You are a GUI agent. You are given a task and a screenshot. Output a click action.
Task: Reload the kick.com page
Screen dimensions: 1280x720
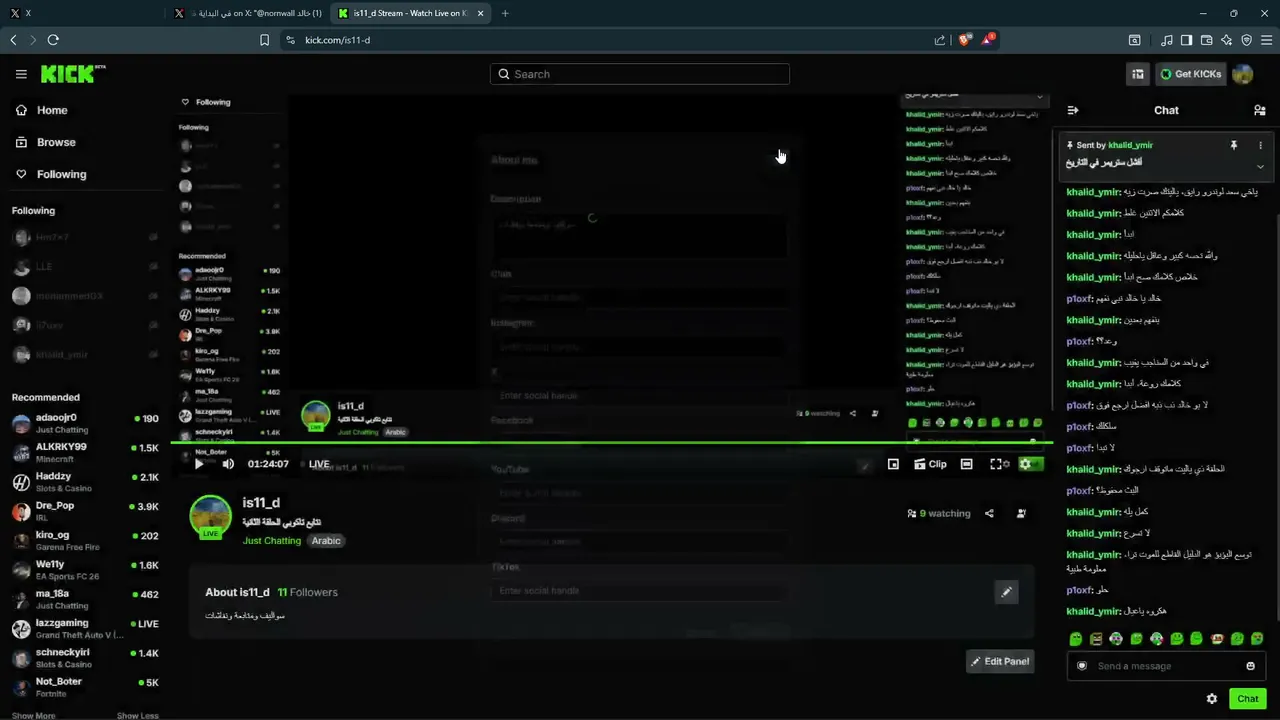tap(53, 40)
